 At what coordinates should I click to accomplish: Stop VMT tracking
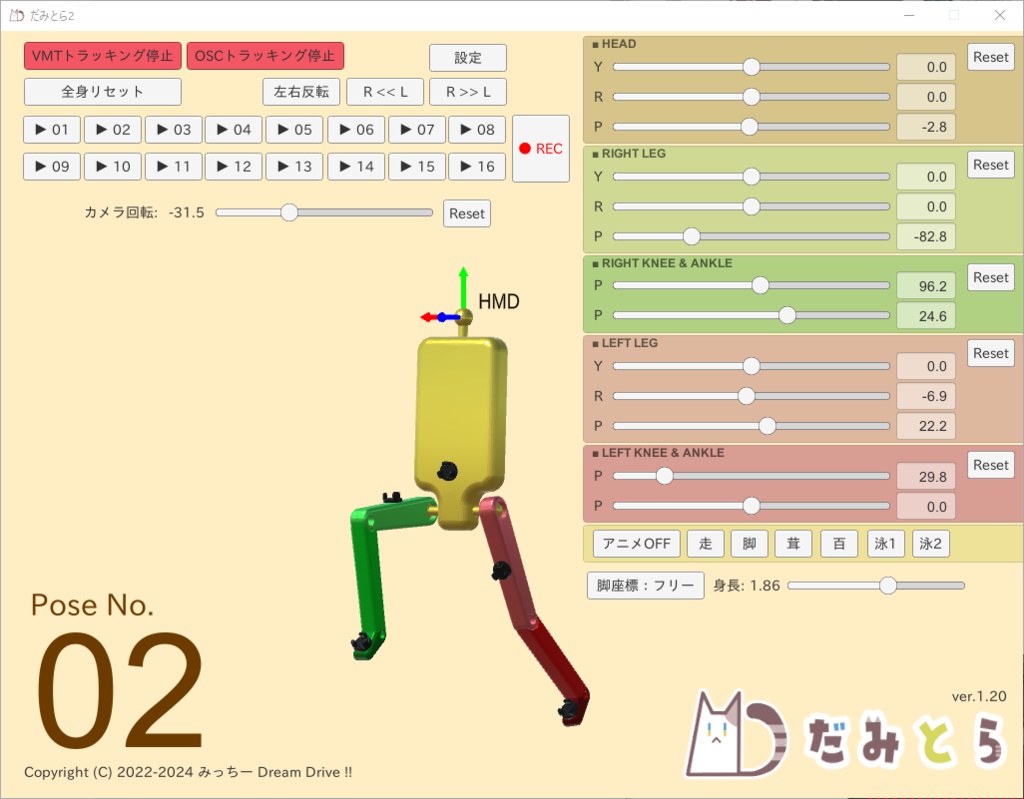point(102,56)
